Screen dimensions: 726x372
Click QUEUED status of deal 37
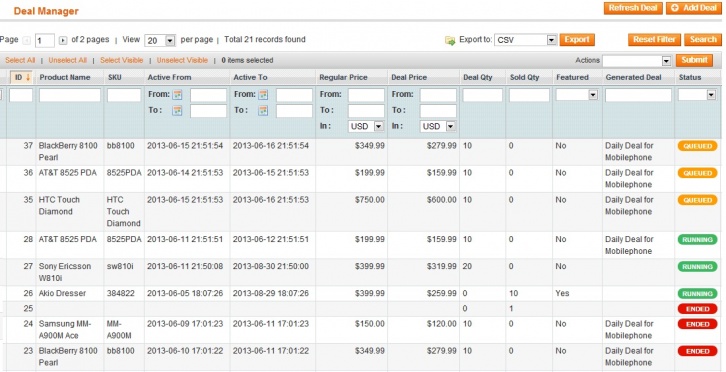click(697, 146)
